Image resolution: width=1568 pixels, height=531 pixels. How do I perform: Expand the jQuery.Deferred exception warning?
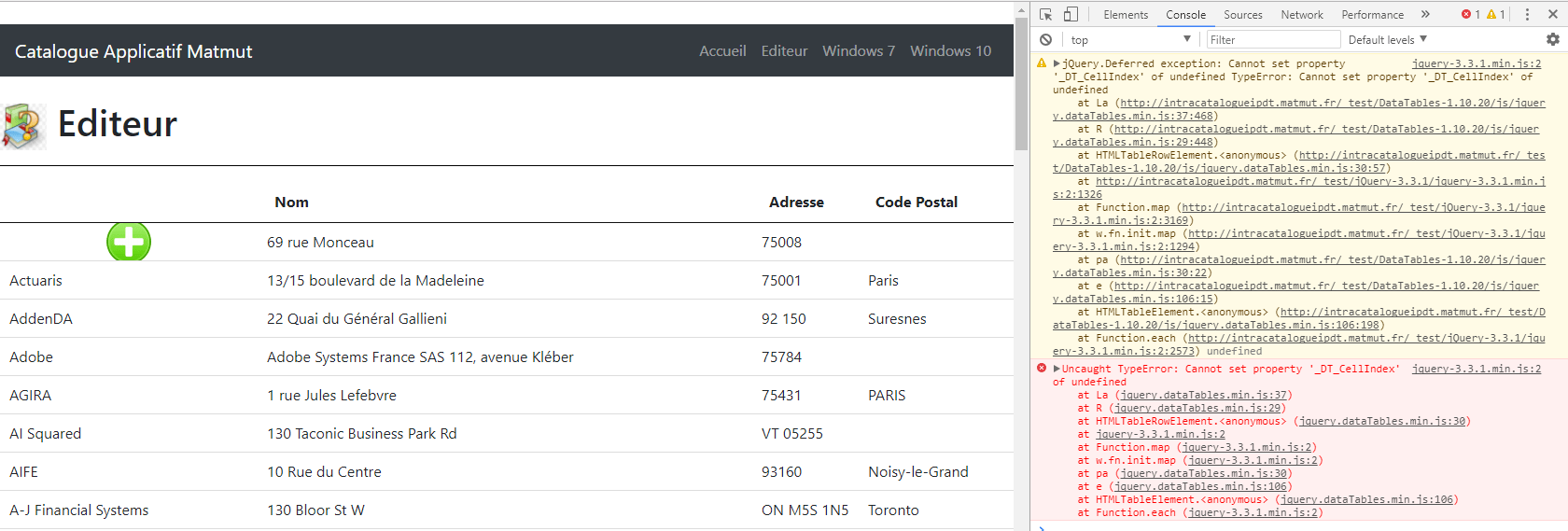[1057, 63]
